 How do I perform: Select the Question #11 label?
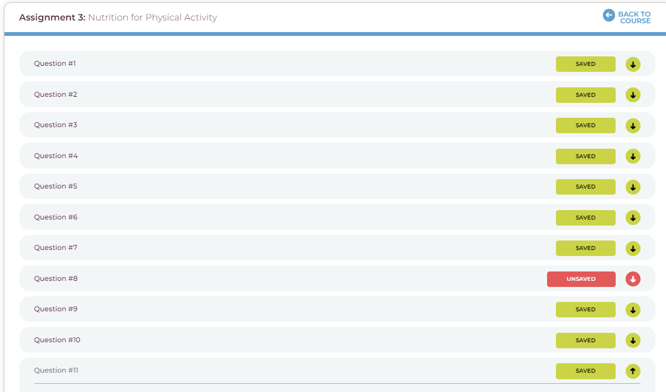point(56,370)
